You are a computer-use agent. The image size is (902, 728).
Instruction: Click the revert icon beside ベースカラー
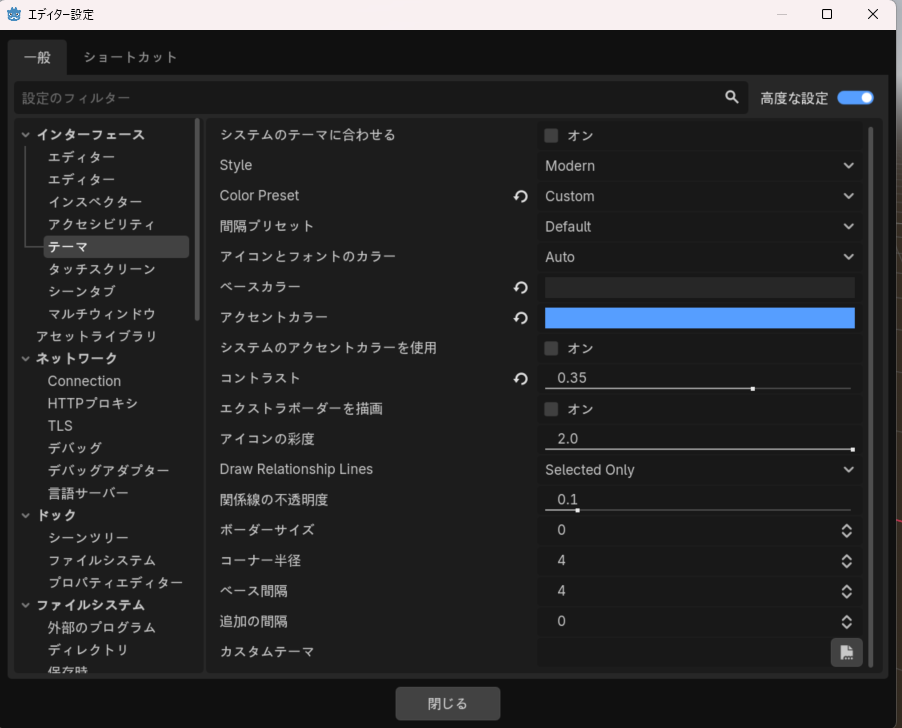520,287
